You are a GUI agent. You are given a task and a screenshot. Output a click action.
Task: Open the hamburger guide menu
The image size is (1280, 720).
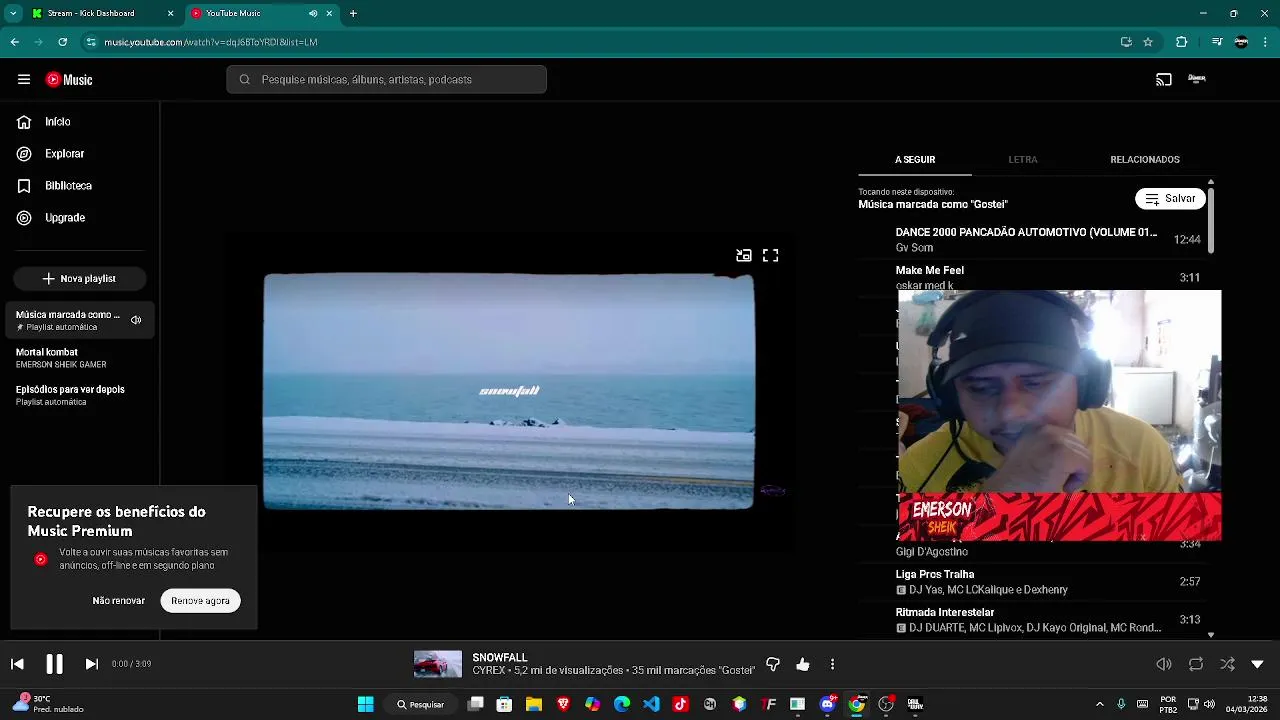[24, 80]
